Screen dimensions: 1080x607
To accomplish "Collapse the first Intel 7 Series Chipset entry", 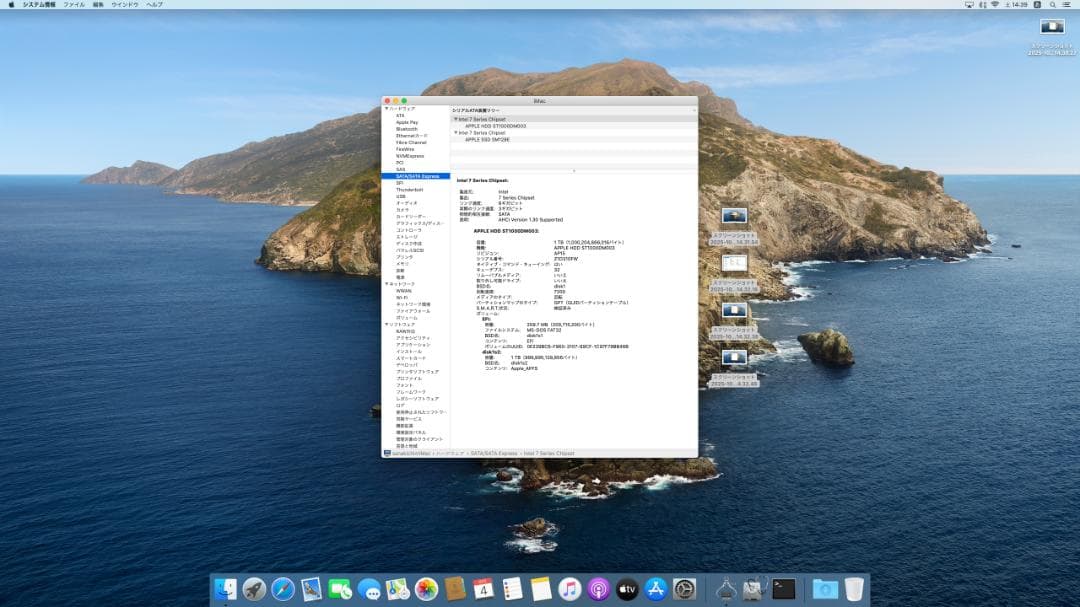I will point(458,118).
